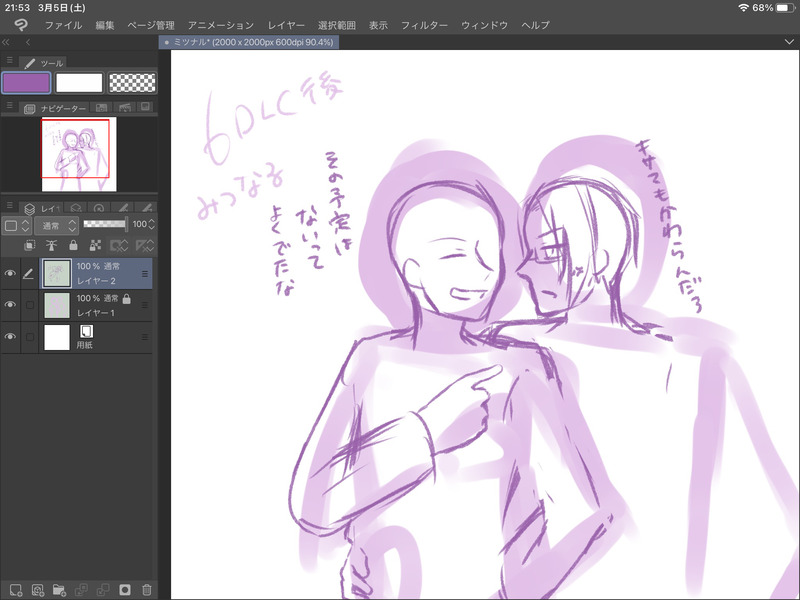Open the ウィンドウ menu
This screenshot has height=600, width=800.
(485, 25)
